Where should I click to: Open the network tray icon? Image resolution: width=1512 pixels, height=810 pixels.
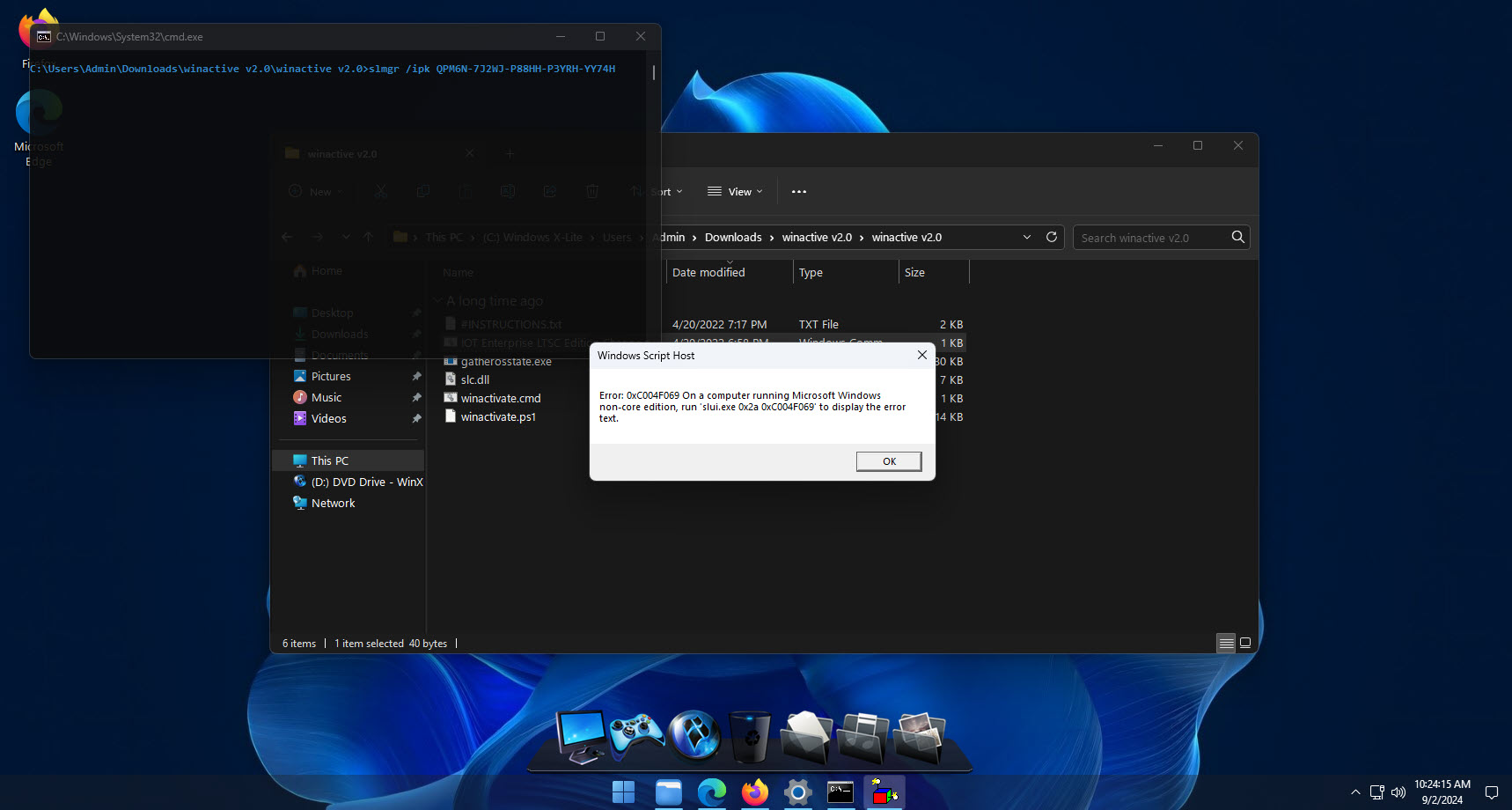tap(1377, 792)
